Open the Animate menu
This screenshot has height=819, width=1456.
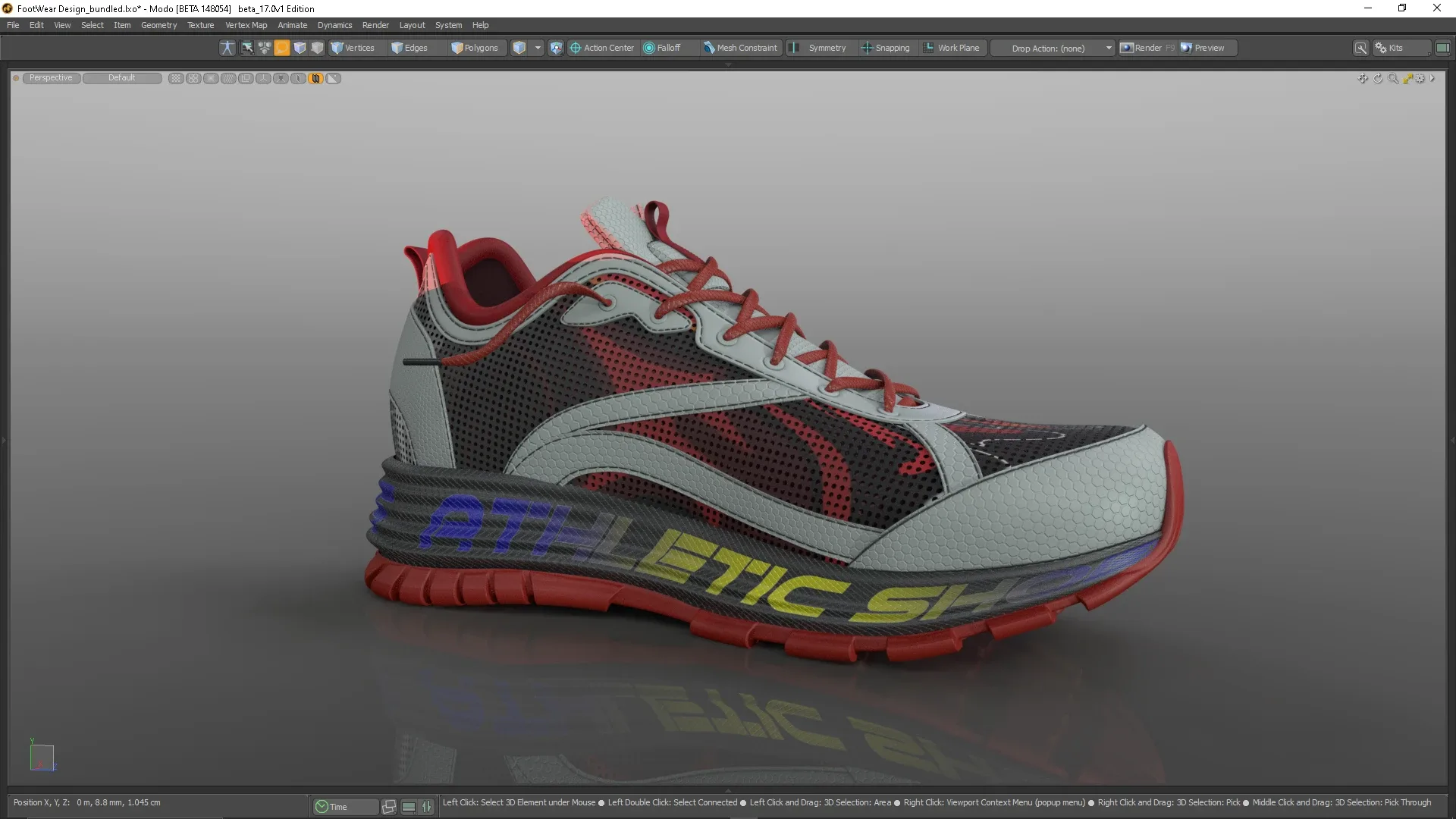click(293, 25)
